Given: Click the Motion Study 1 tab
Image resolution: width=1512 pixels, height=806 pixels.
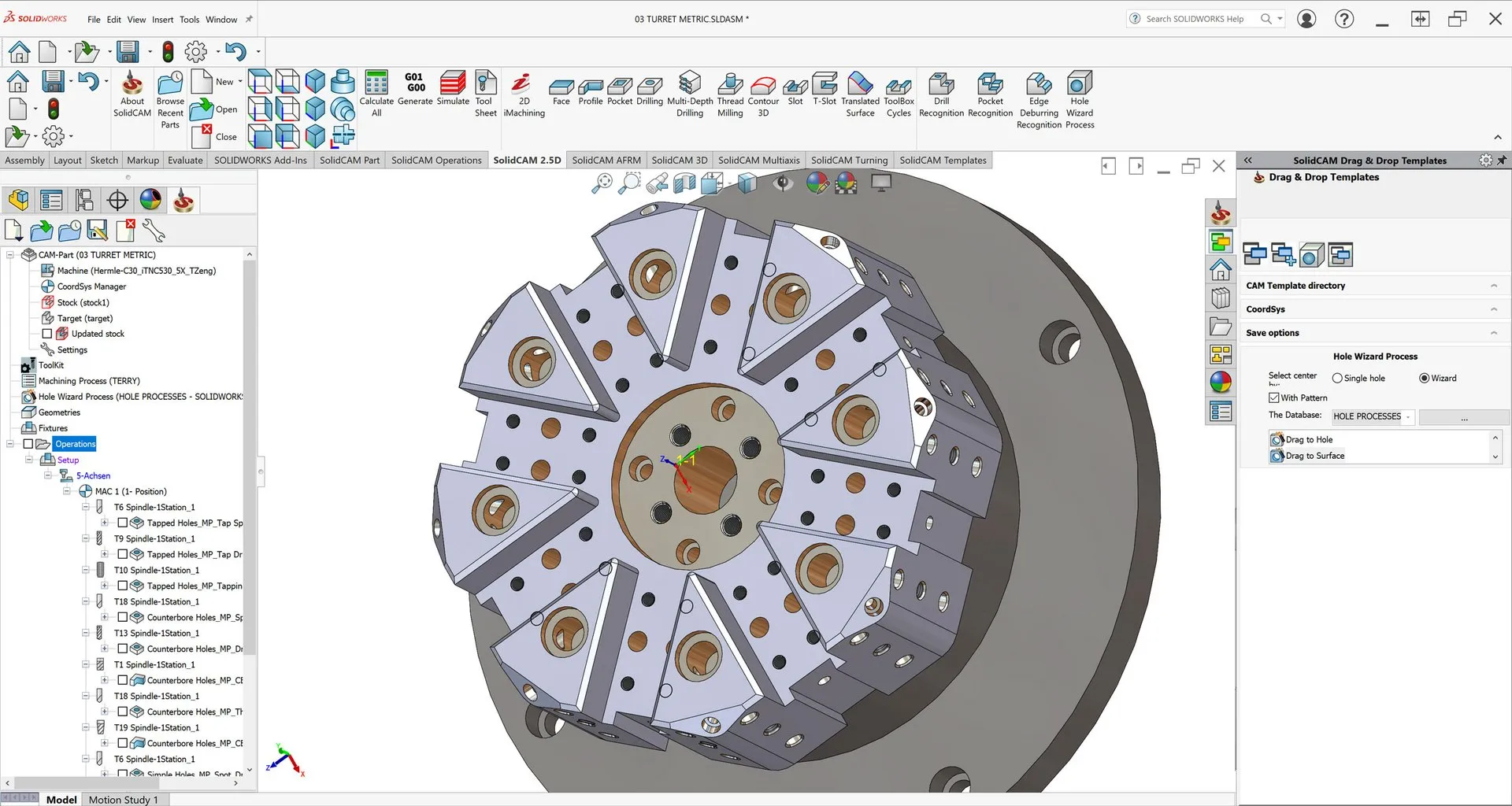Looking at the screenshot, I should [123, 800].
